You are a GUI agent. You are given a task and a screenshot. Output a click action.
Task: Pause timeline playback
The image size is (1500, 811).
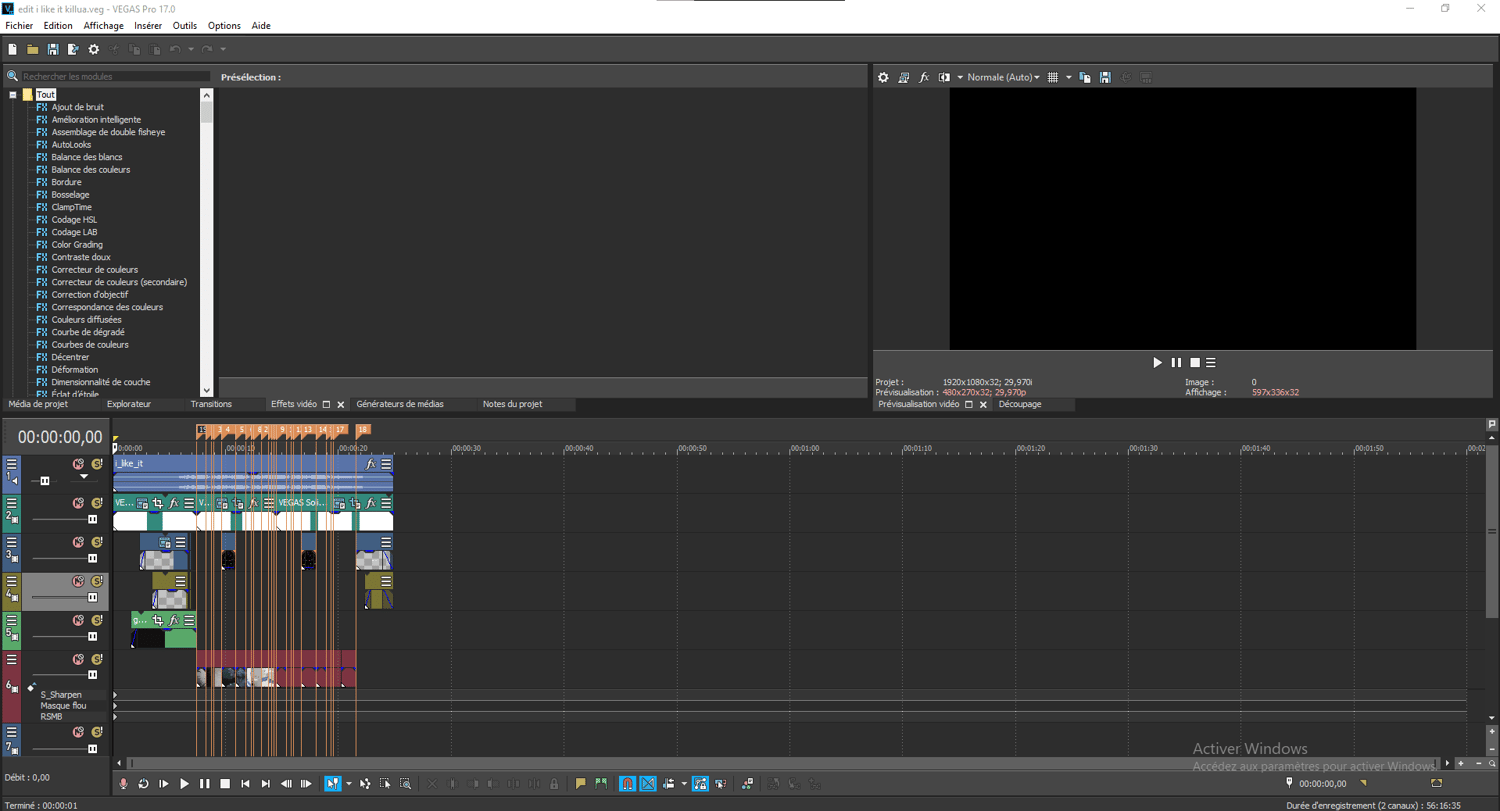205,784
